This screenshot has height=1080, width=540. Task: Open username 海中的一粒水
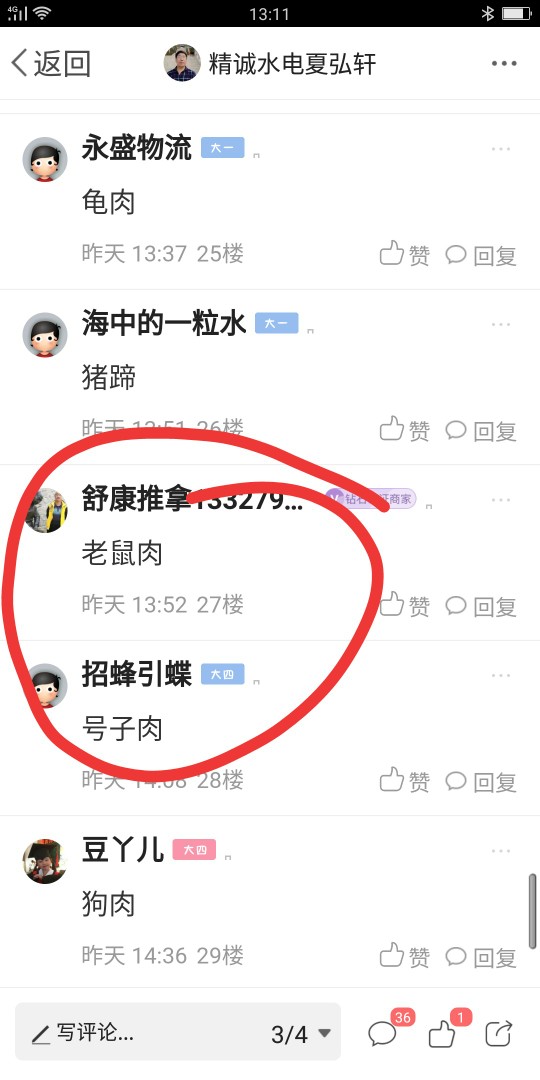pyautogui.click(x=164, y=324)
